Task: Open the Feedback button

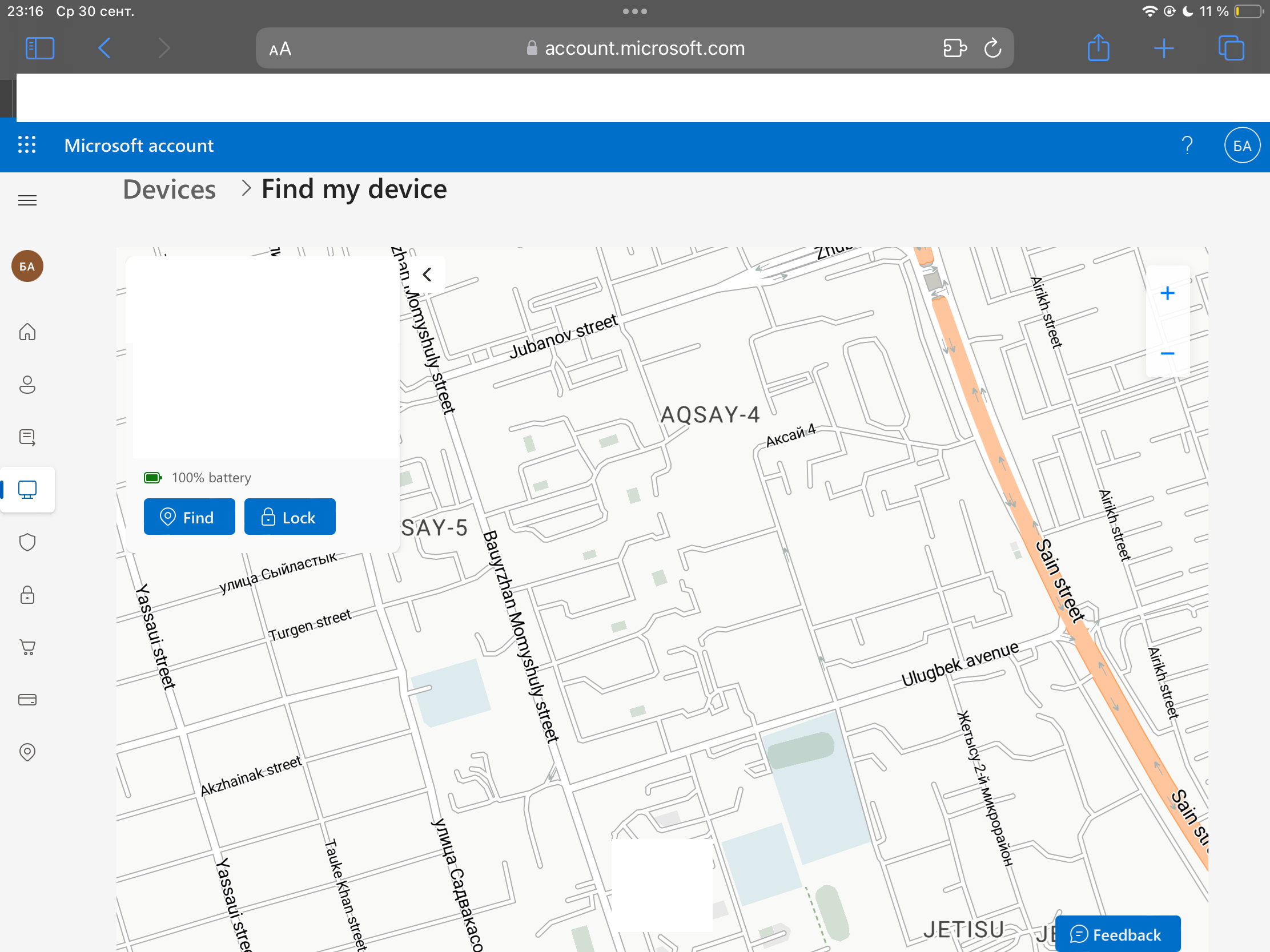Action: pos(1118,934)
